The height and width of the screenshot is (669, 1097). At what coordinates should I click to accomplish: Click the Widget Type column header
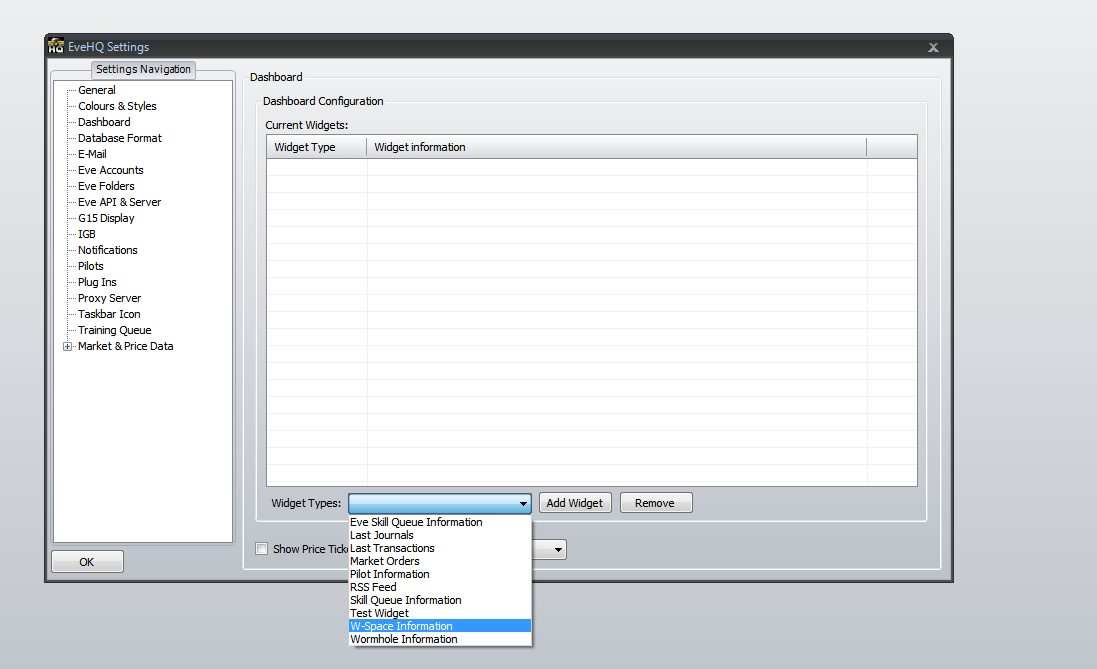(317, 147)
